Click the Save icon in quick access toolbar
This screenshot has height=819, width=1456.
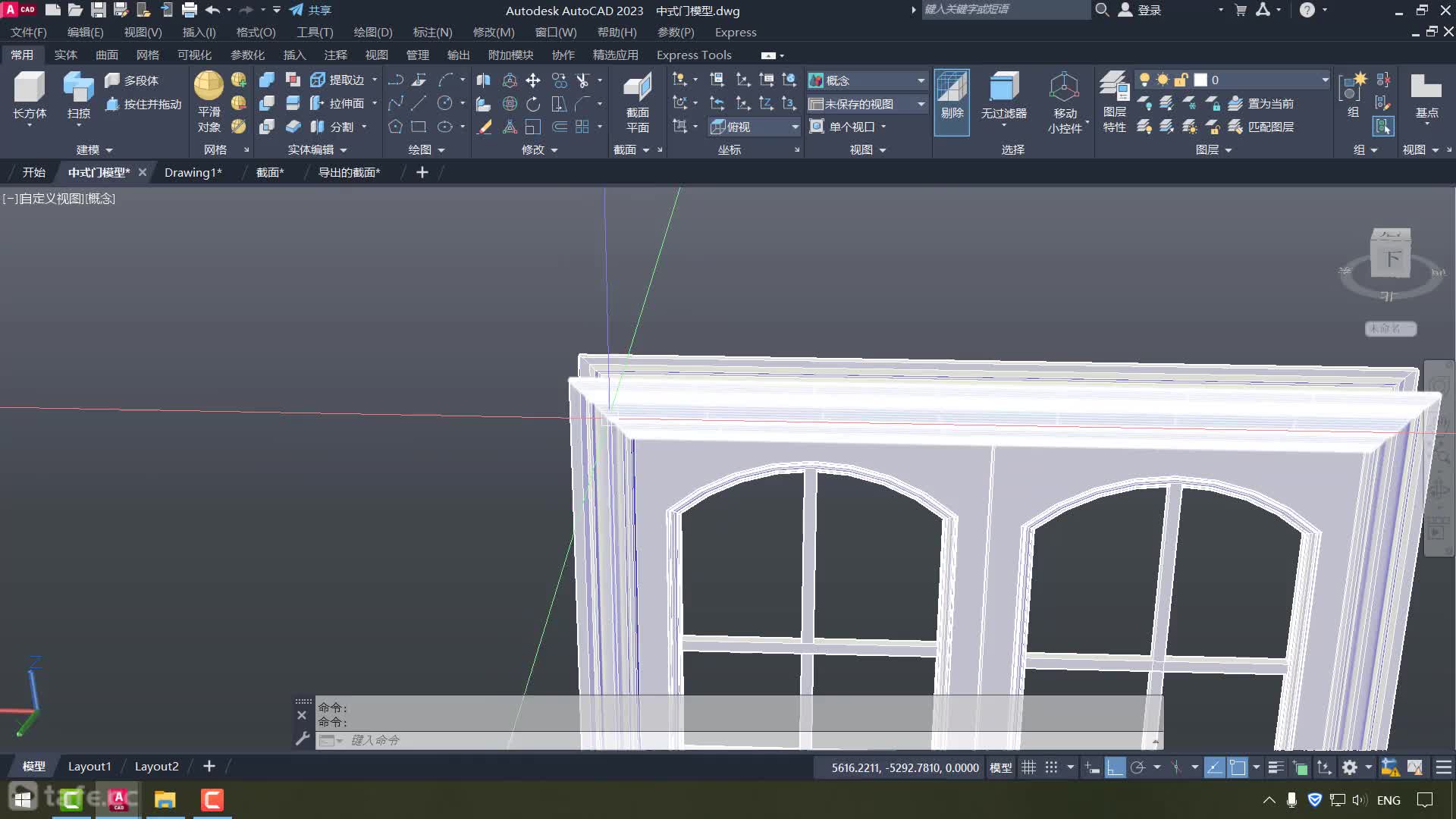click(99, 10)
